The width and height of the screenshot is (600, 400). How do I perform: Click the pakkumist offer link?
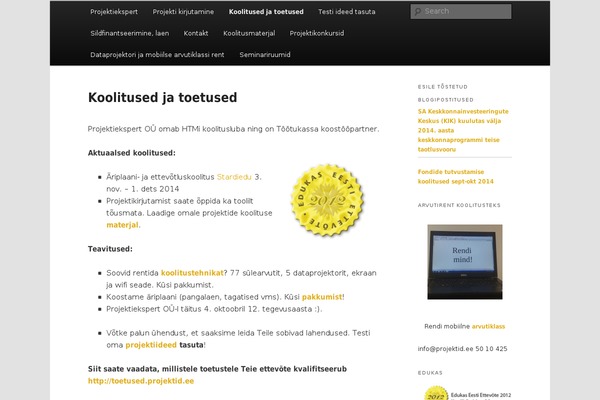(322, 297)
